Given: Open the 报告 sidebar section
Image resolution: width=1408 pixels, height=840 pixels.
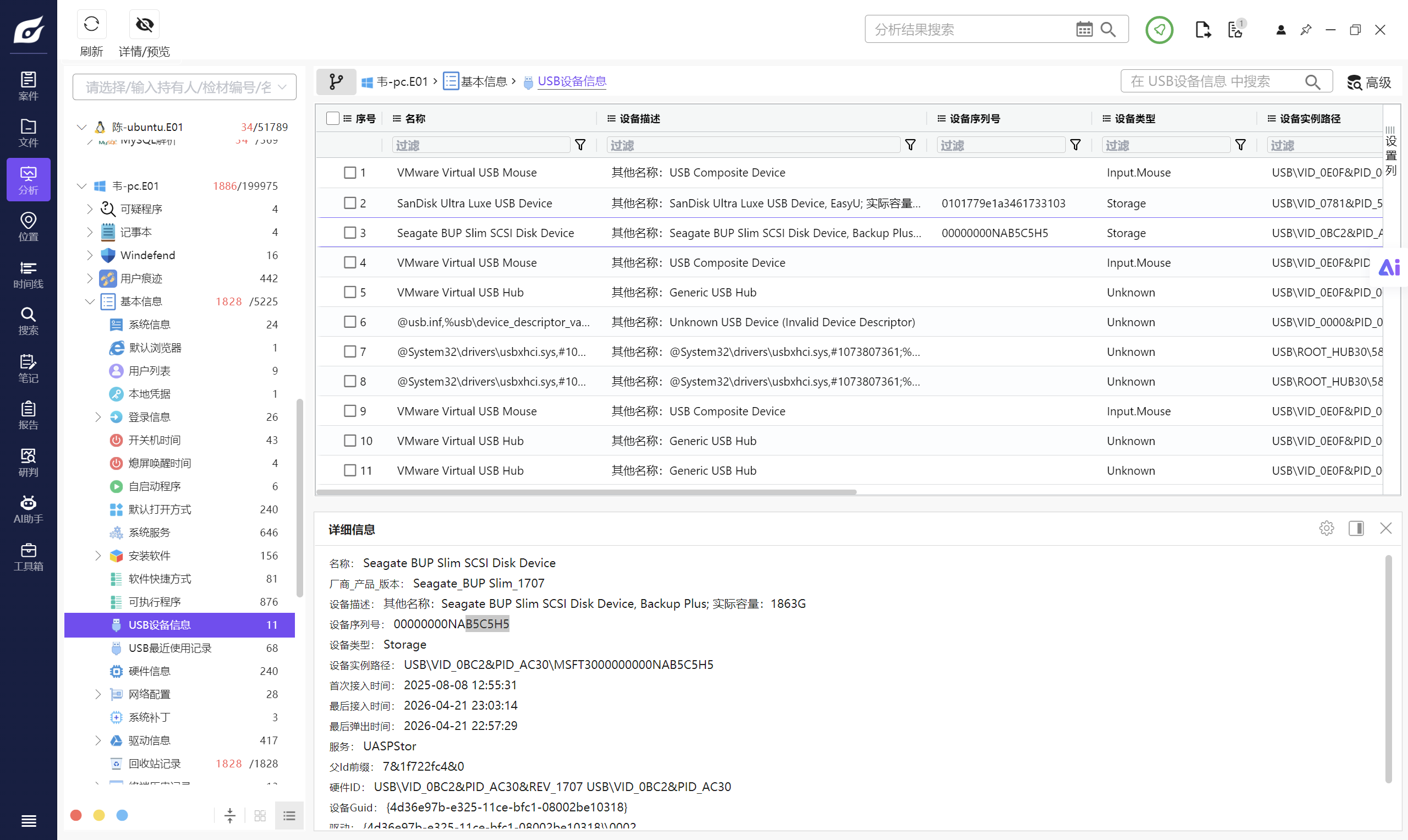Looking at the screenshot, I should coord(28,415).
